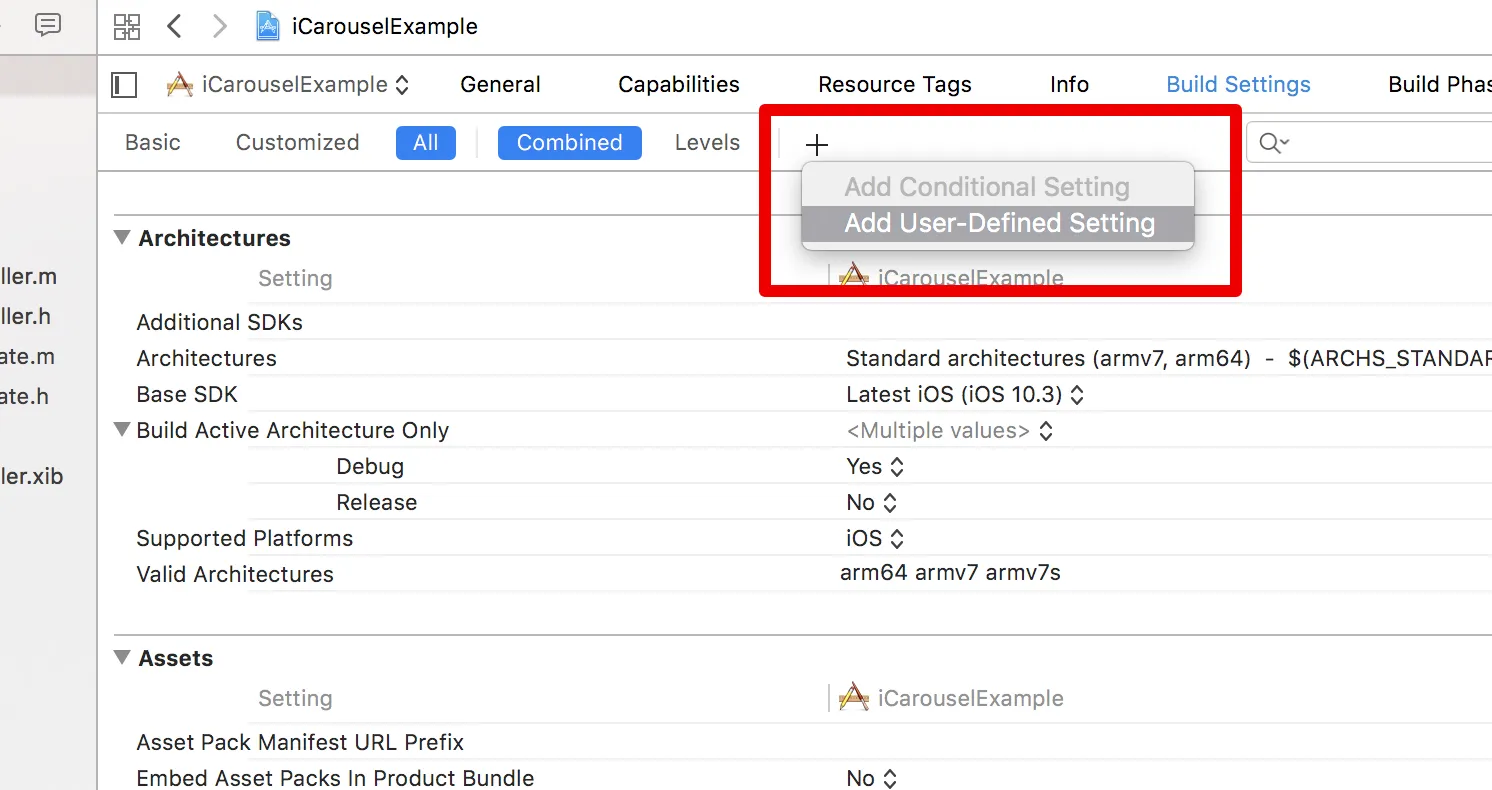Screen dimensions: 1492x790
Task: Show Customized build settings
Action: (x=297, y=143)
